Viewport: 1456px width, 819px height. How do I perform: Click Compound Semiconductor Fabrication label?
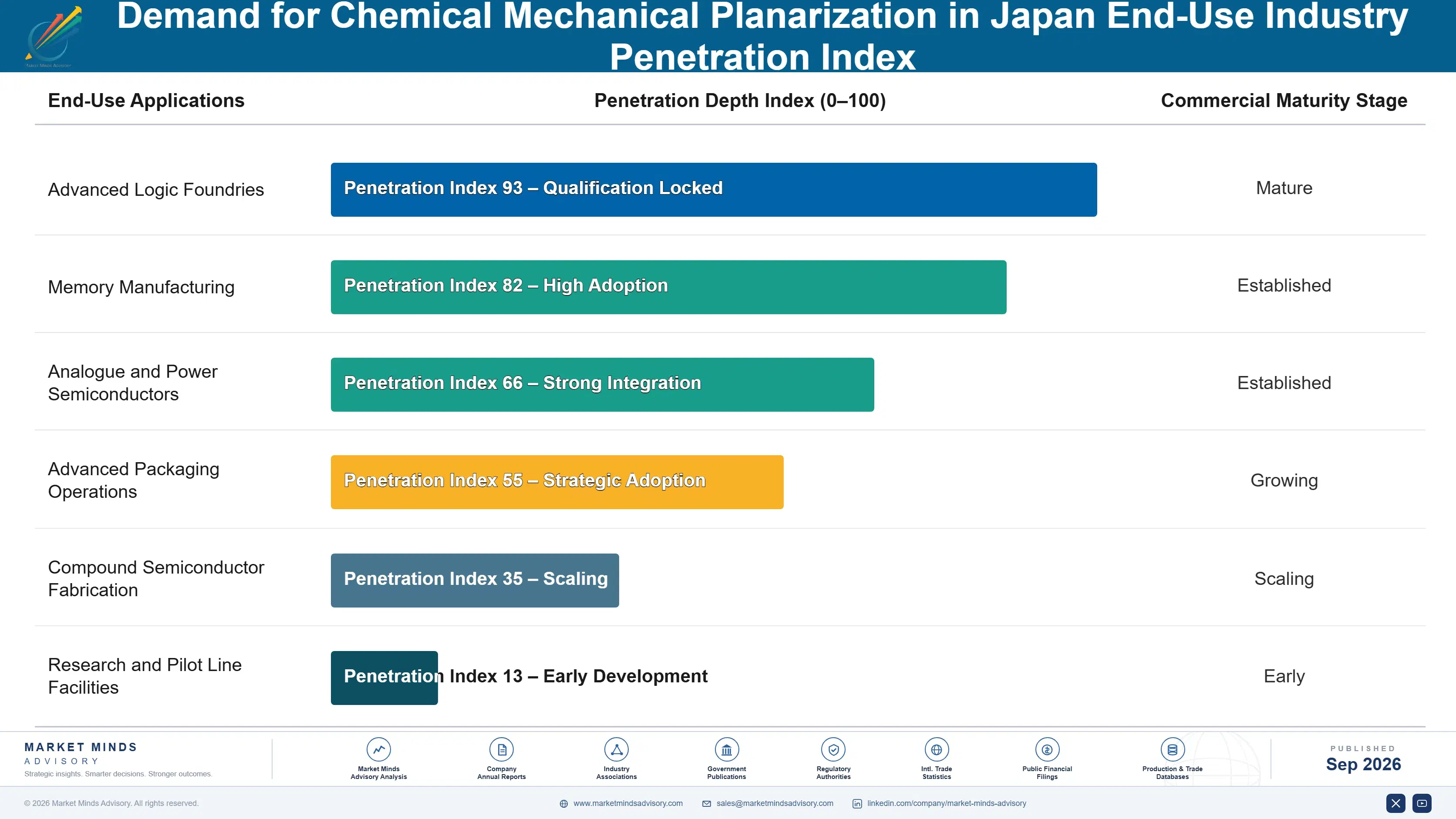point(156,578)
